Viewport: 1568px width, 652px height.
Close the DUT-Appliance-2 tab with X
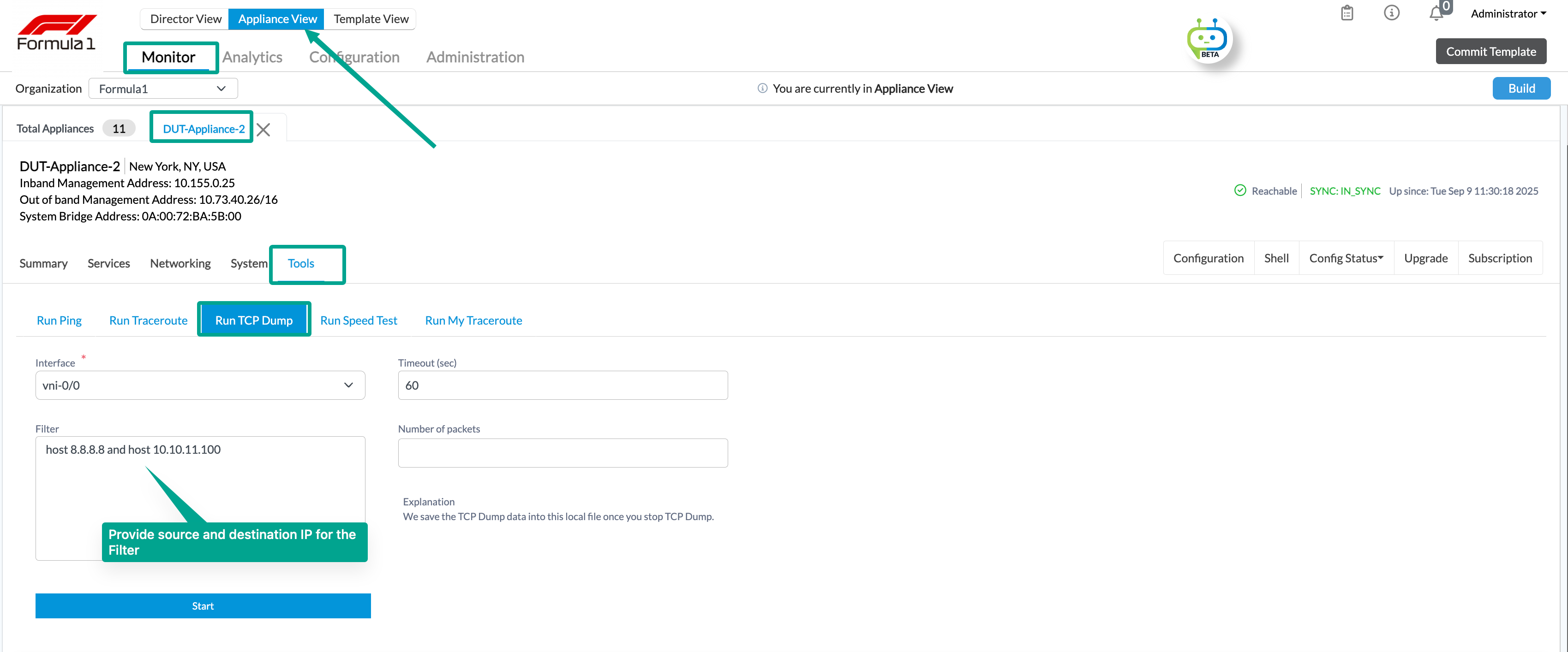pyautogui.click(x=263, y=130)
